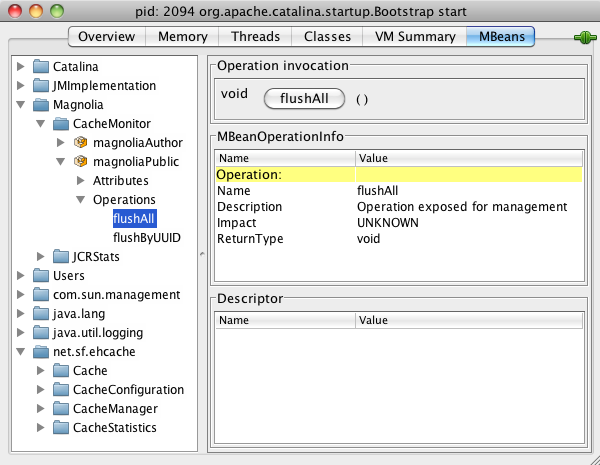The height and width of the screenshot is (465, 600).
Task: Click the Catalina folder icon
Action: point(41,66)
